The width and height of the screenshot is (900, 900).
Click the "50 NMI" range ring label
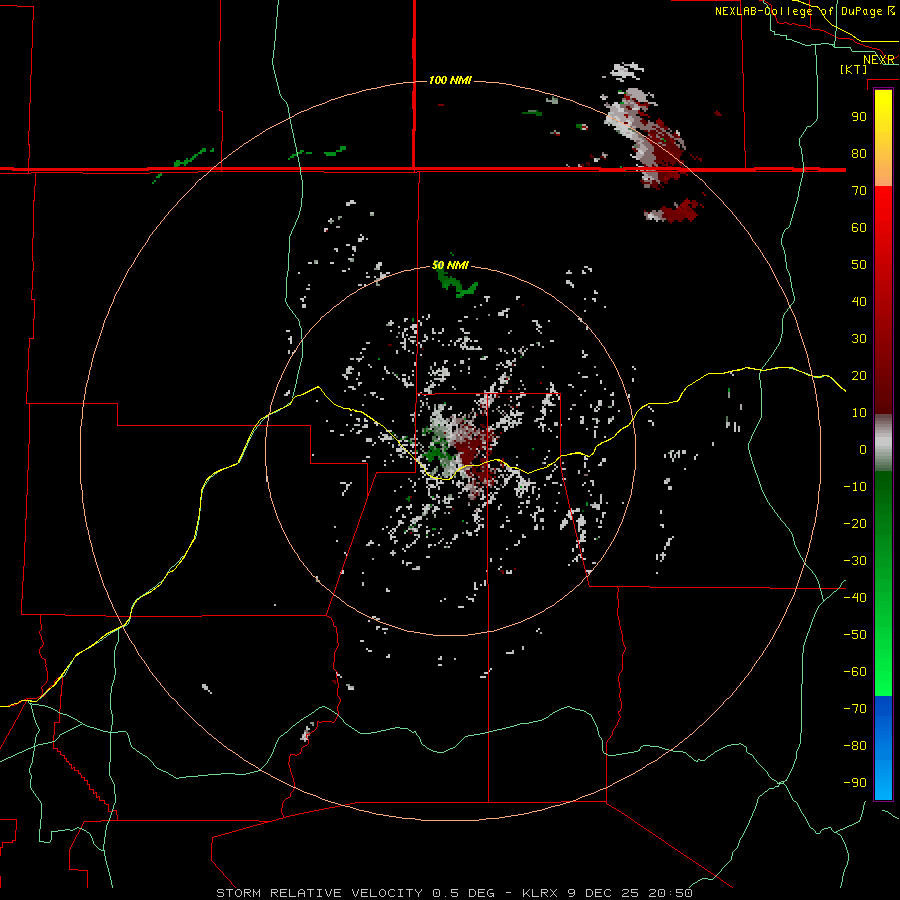click(x=451, y=265)
